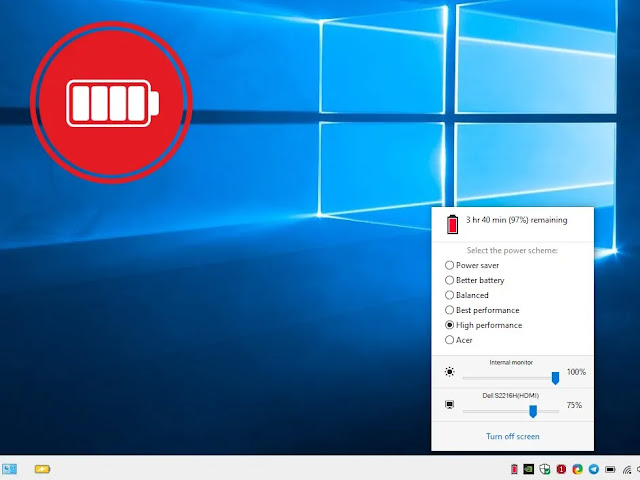This screenshot has height=480, width=640.
Task: Open the multicolor circle tray icon
Action: tap(577, 469)
